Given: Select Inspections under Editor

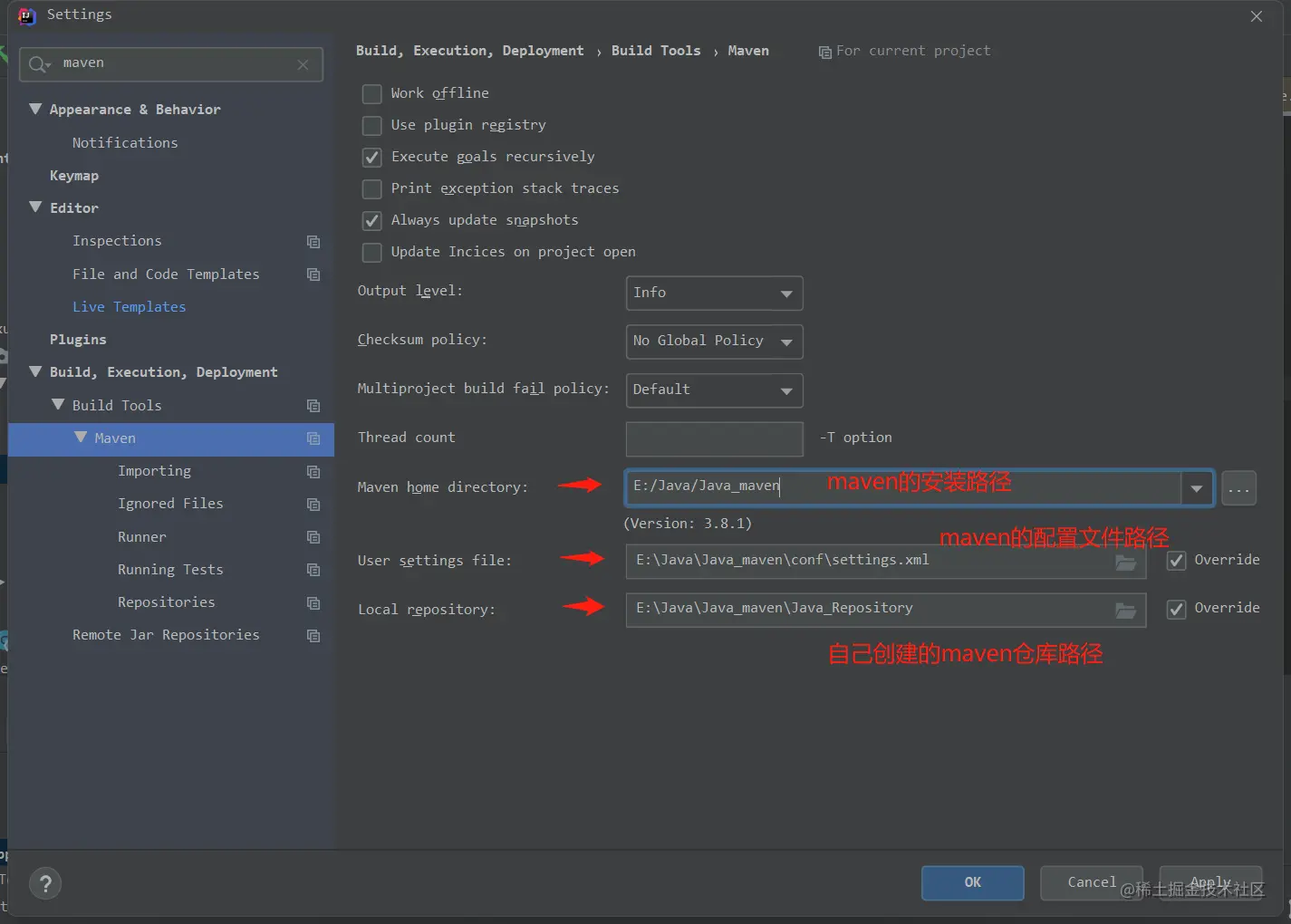Looking at the screenshot, I should (117, 241).
